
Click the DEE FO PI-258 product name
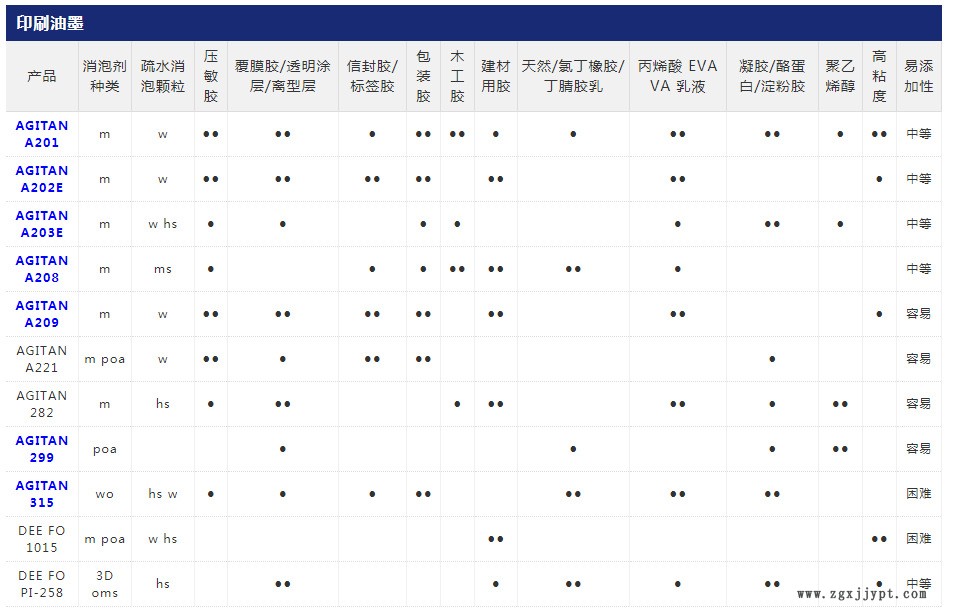pyautogui.click(x=41, y=584)
